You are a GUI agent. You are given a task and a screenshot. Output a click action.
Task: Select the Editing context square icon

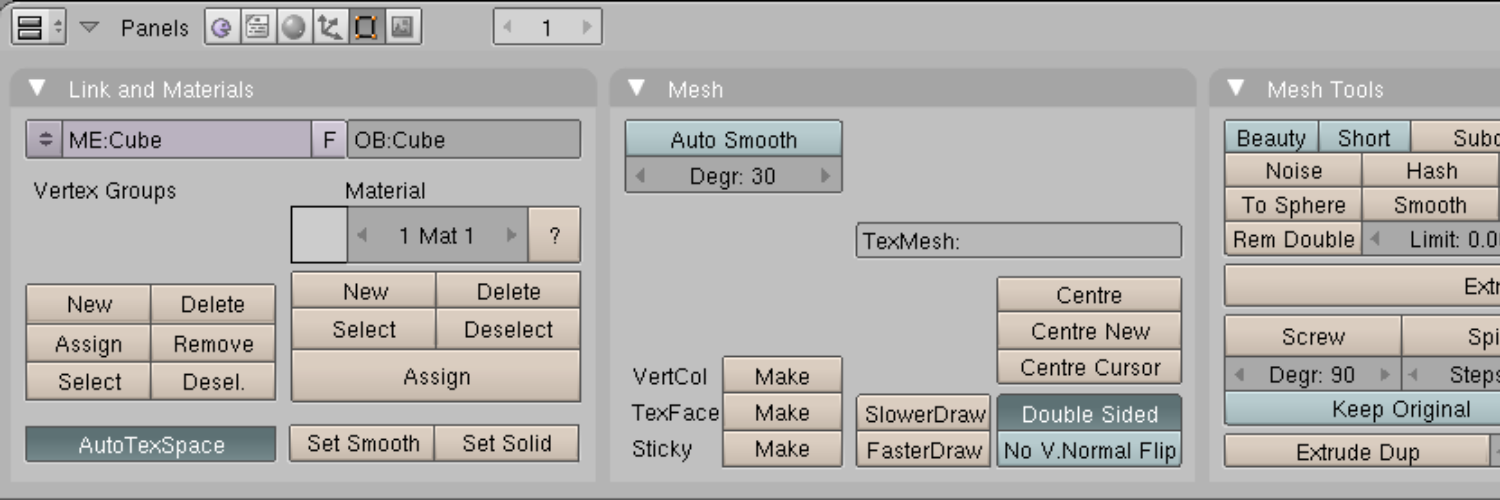click(x=365, y=27)
